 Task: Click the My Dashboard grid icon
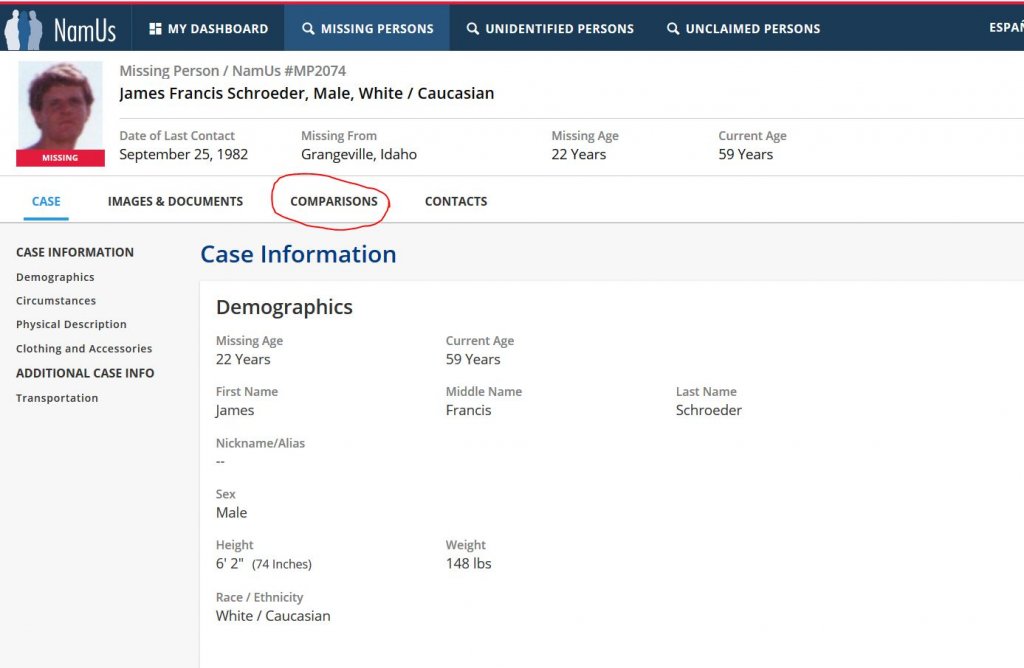coord(155,29)
